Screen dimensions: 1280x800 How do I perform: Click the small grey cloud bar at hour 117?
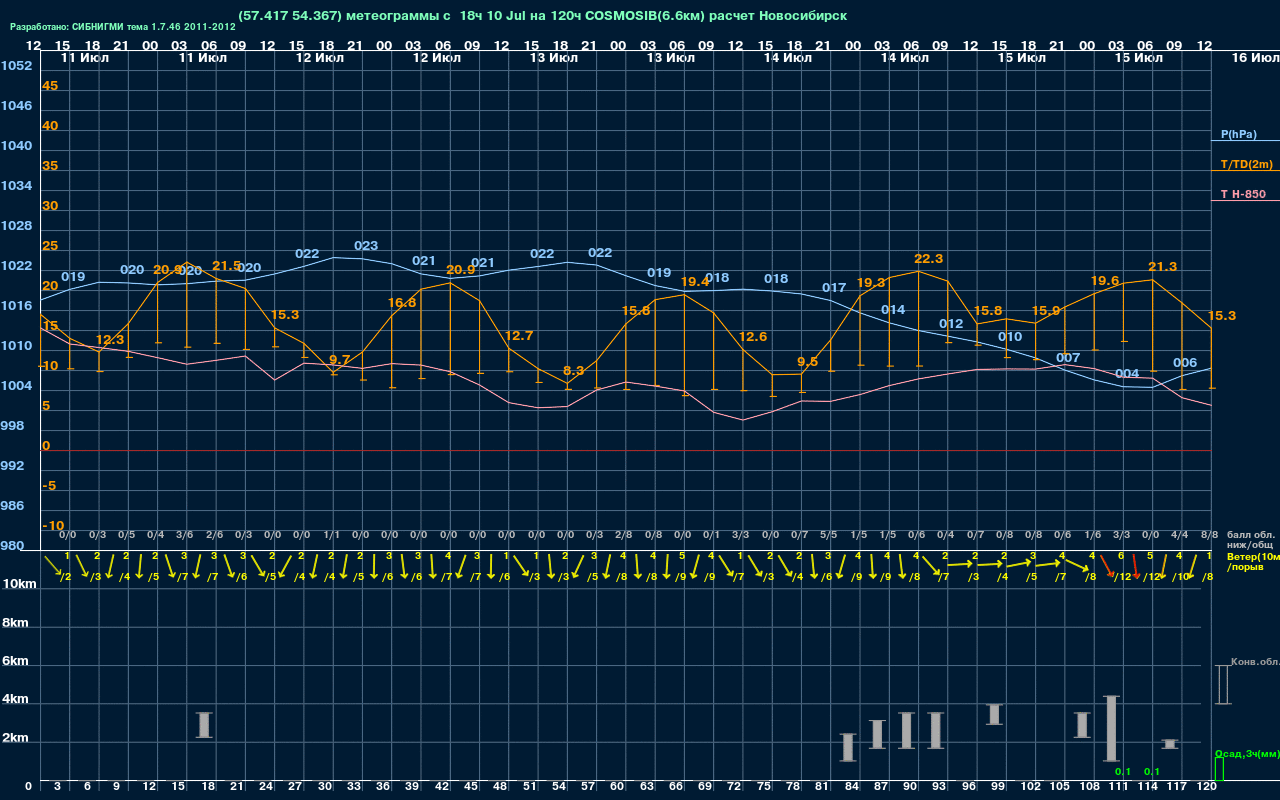1170,744
